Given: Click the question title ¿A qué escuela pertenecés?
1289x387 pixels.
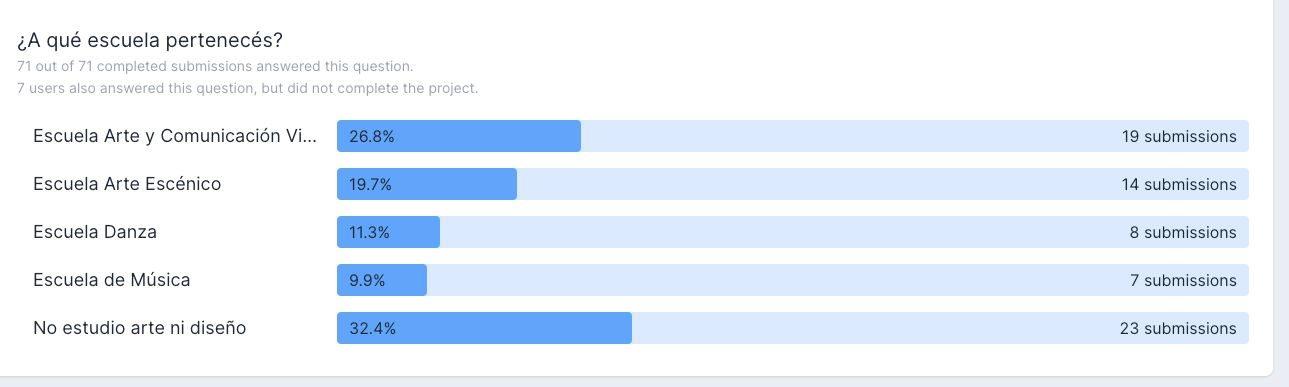Looking at the screenshot, I should 150,41.
